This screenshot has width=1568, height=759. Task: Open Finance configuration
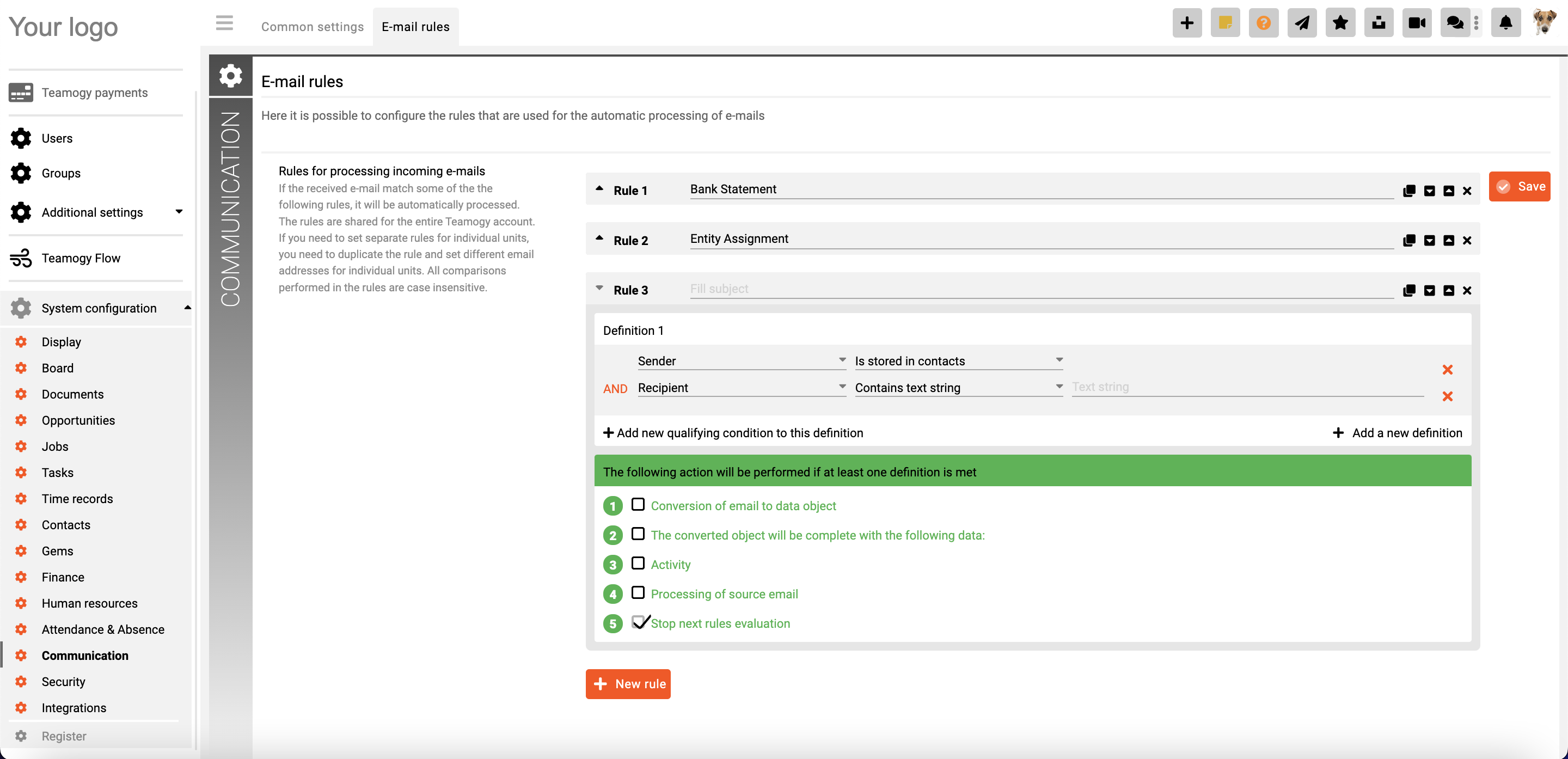(x=63, y=577)
